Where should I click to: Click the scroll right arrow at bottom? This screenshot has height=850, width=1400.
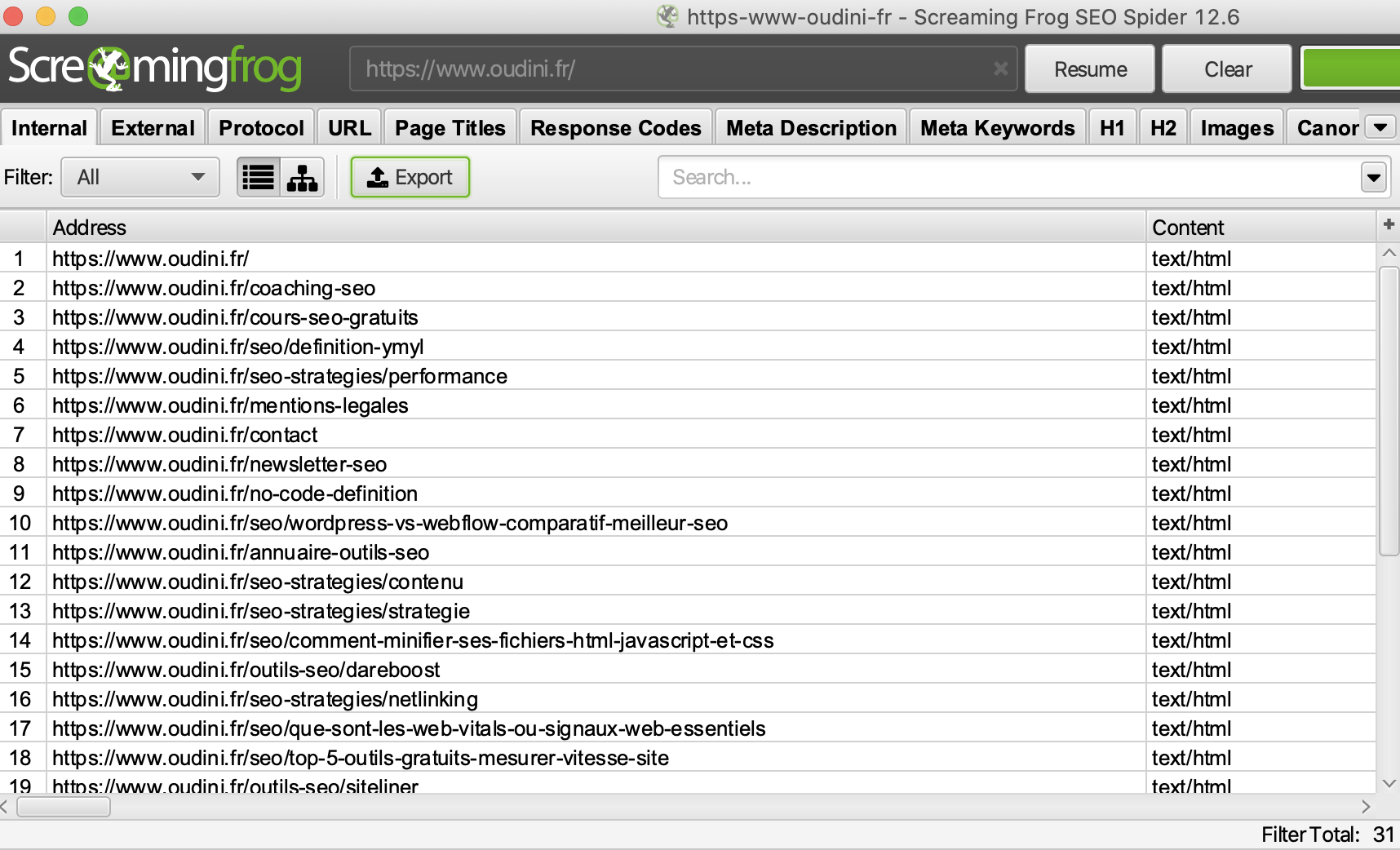[x=1366, y=807]
